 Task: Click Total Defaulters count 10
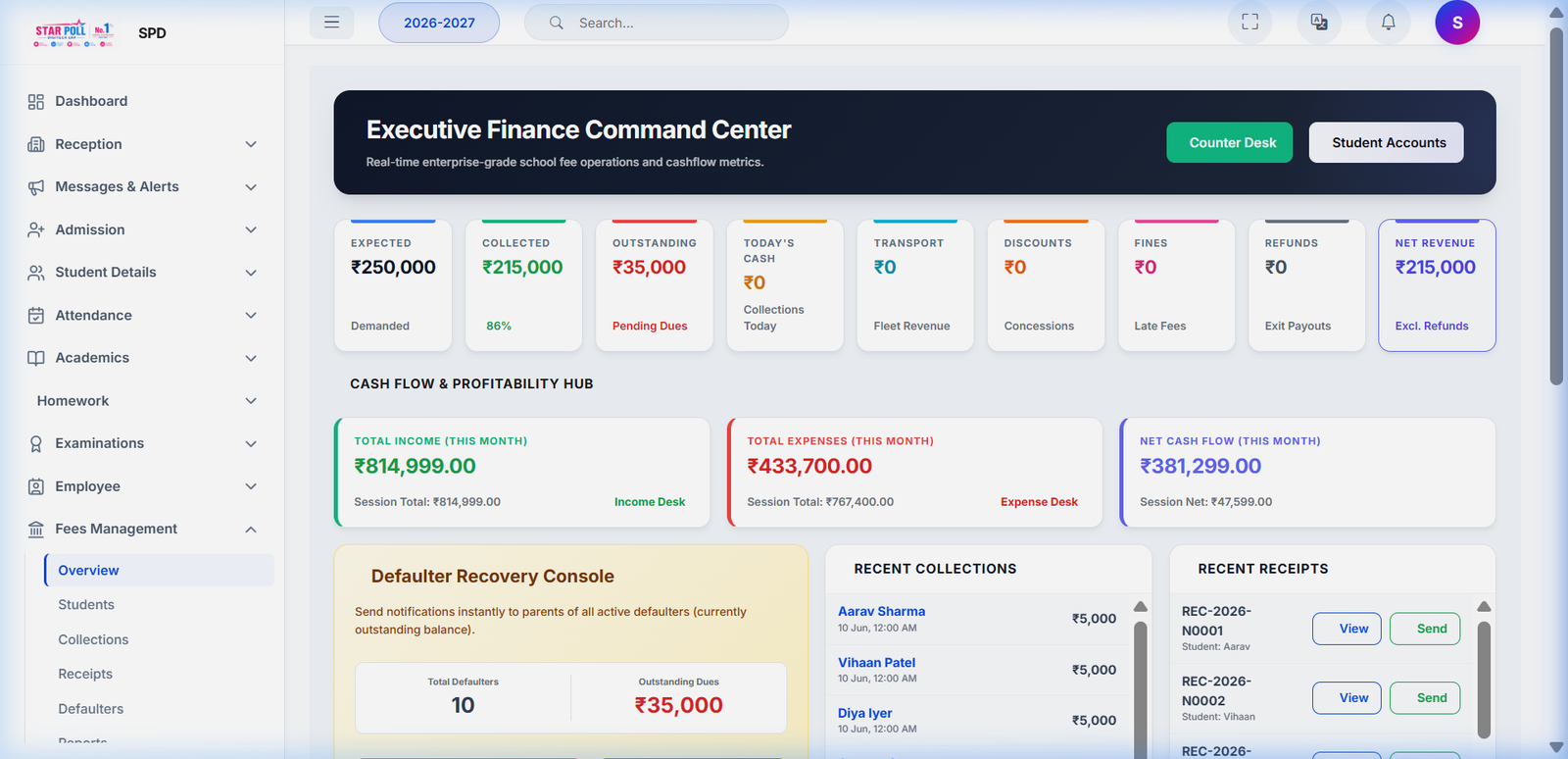pos(463,705)
